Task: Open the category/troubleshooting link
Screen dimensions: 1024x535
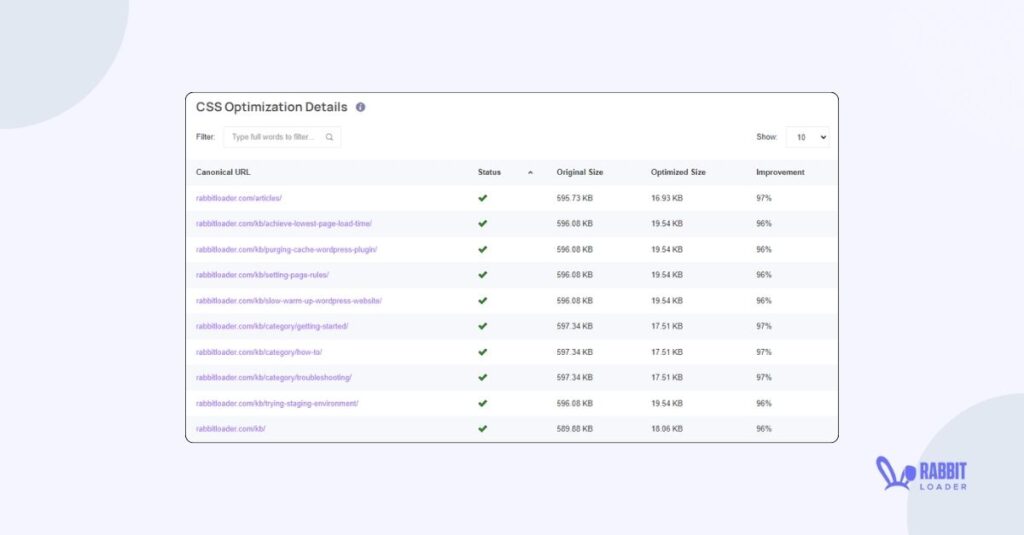Action: pos(274,378)
